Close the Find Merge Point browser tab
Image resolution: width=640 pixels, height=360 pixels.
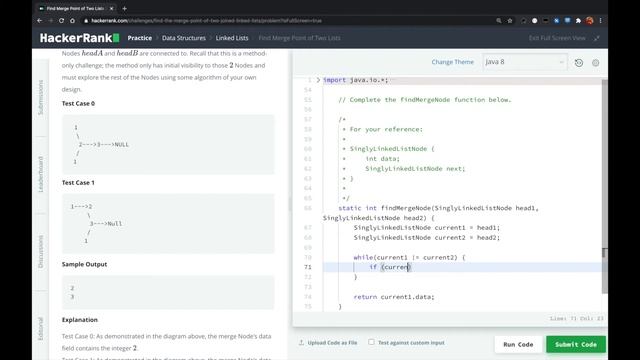click(x=111, y=8)
